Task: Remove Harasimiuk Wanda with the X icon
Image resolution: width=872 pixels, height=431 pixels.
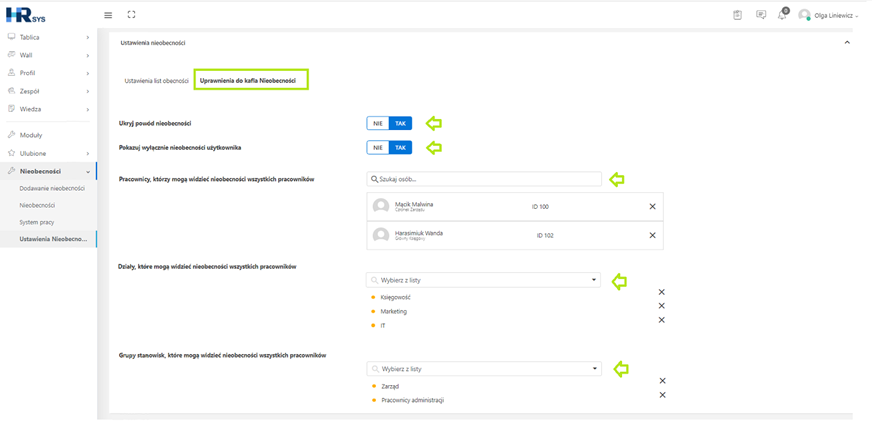Action: click(652, 235)
